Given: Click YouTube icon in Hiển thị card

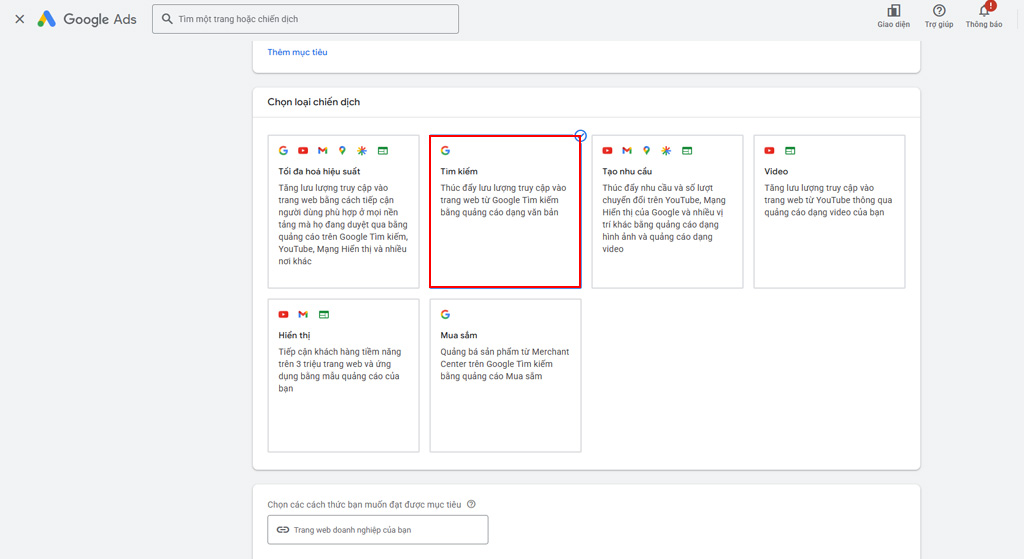Looking at the screenshot, I should point(283,315).
